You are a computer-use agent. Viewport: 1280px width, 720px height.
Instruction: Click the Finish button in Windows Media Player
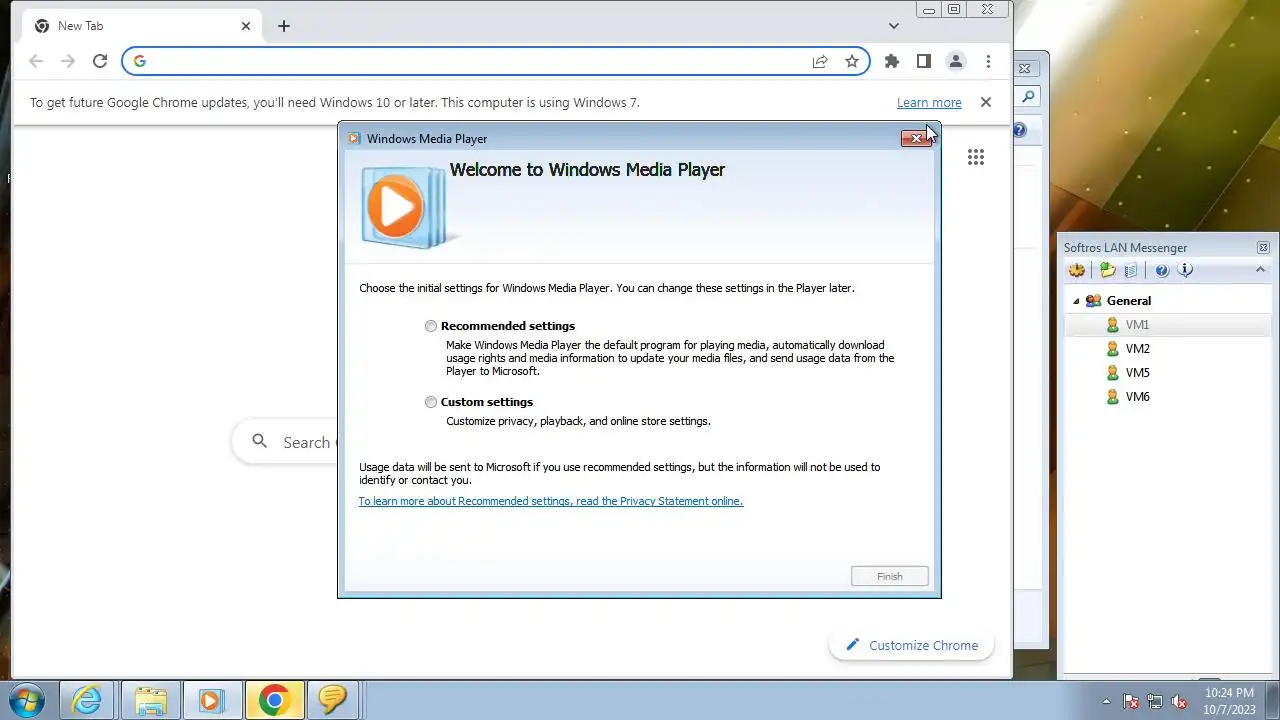(x=890, y=576)
